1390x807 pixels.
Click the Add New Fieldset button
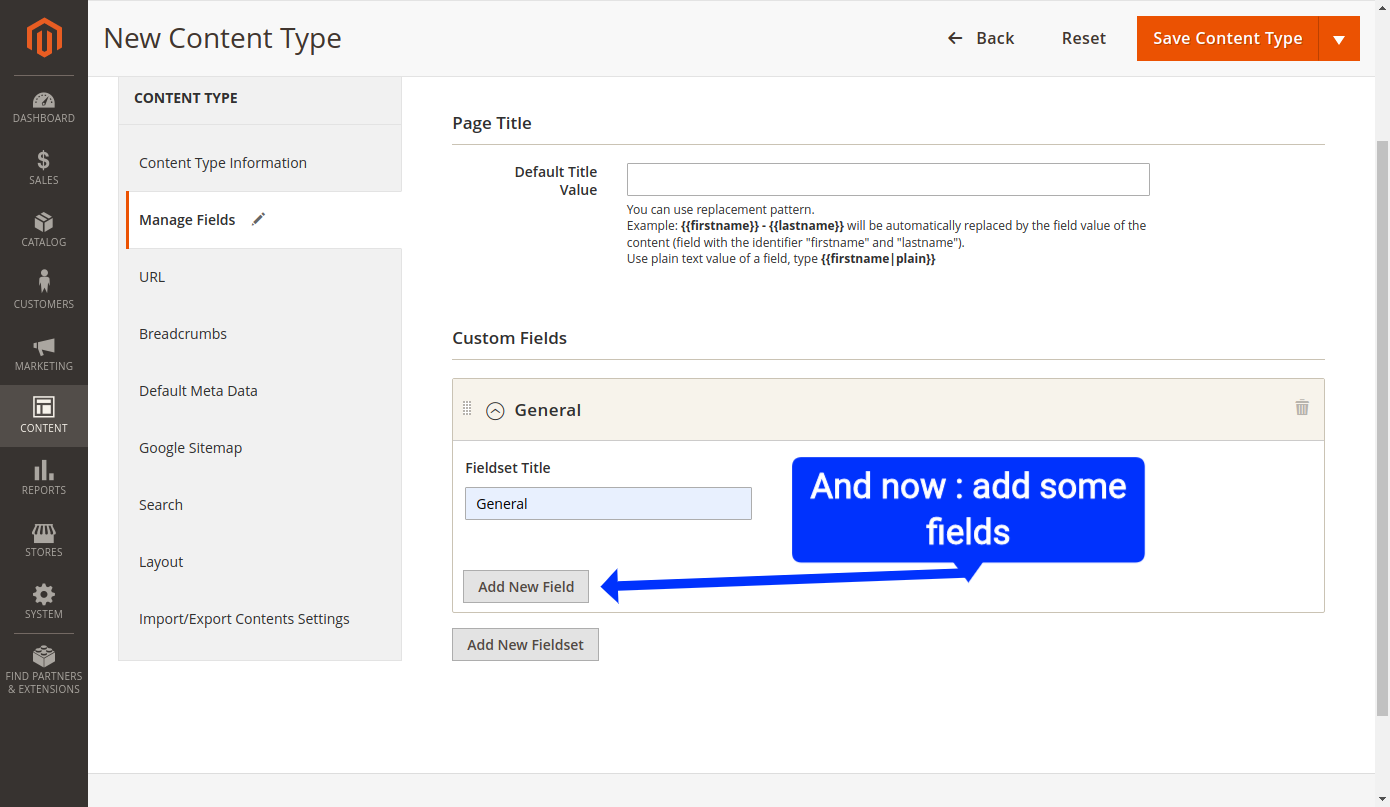pos(525,644)
